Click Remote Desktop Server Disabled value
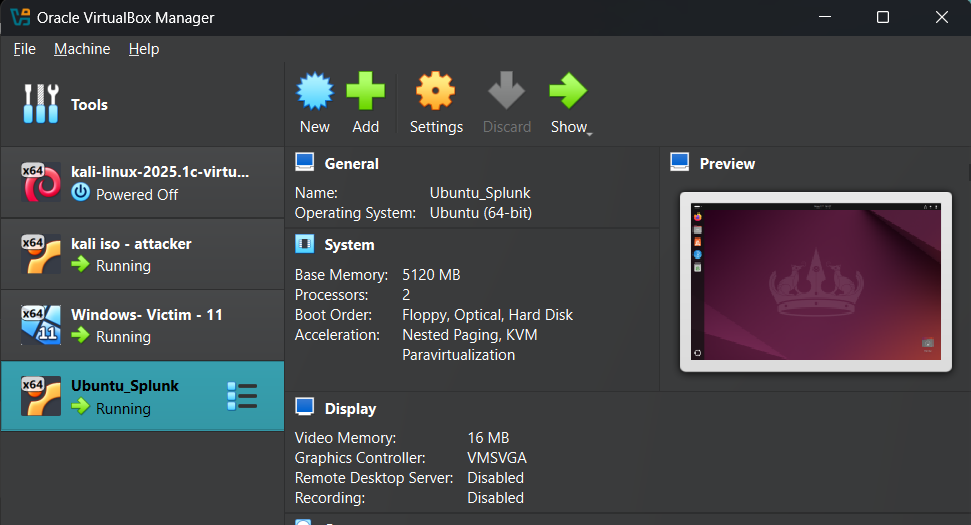This screenshot has height=525, width=971. 495,478
